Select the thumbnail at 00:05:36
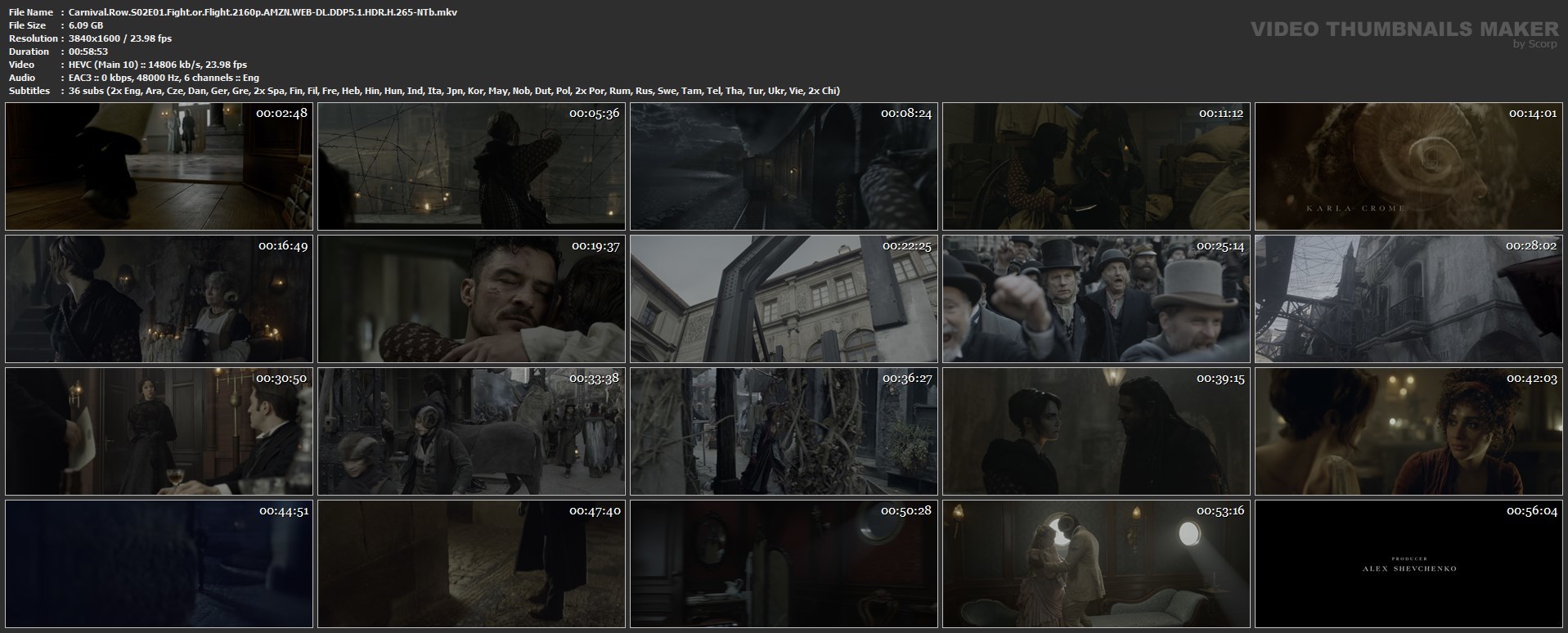The height and width of the screenshot is (633, 1568). tap(471, 166)
